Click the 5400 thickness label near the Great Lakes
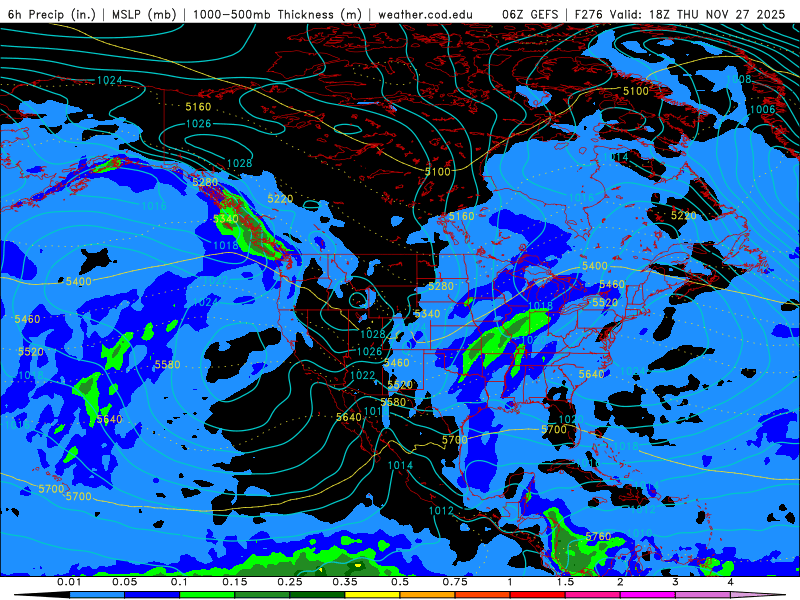 coord(595,266)
